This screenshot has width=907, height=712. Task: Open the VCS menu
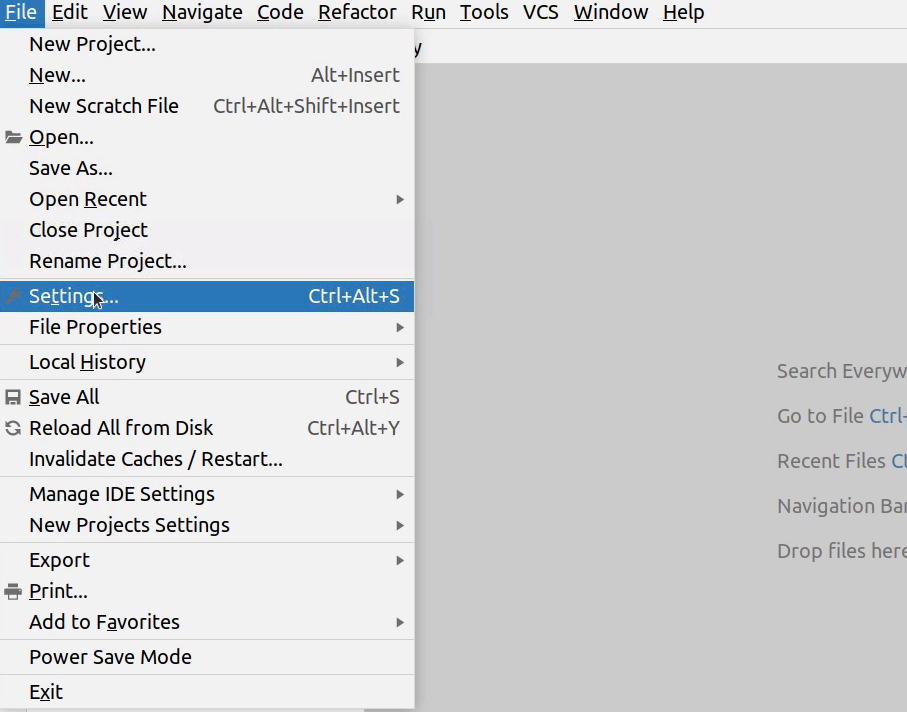click(541, 12)
